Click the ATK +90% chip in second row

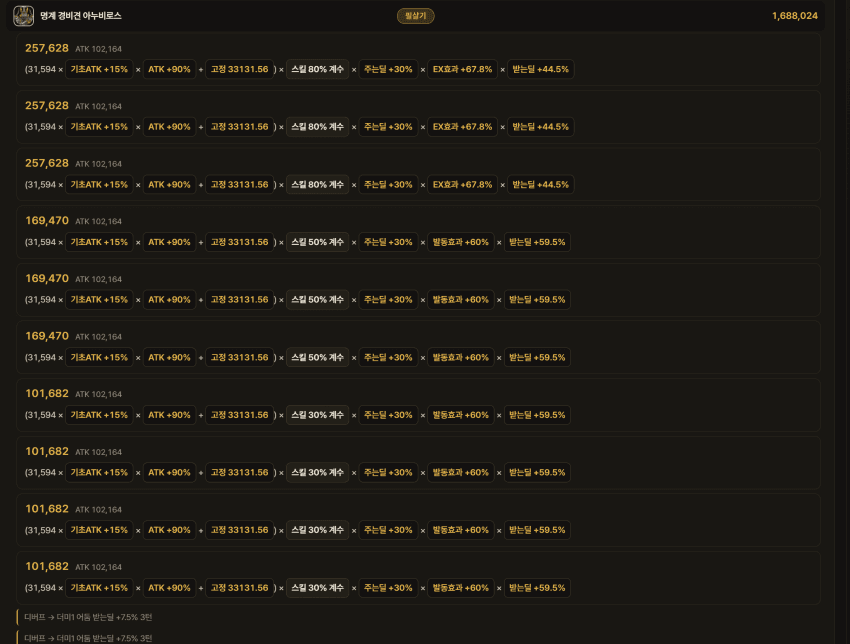point(169,127)
